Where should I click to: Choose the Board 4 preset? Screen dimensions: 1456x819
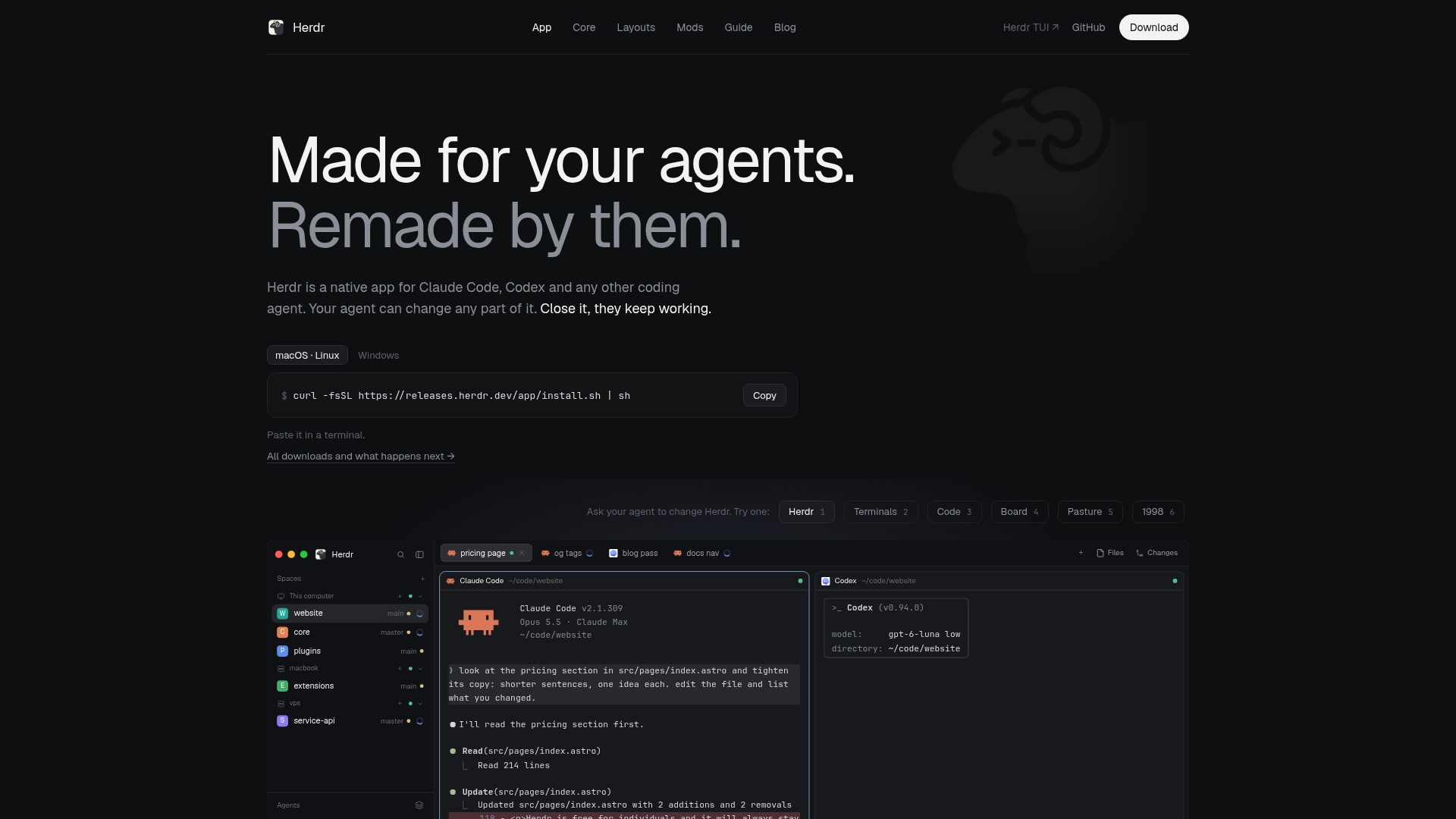[x=1019, y=512]
